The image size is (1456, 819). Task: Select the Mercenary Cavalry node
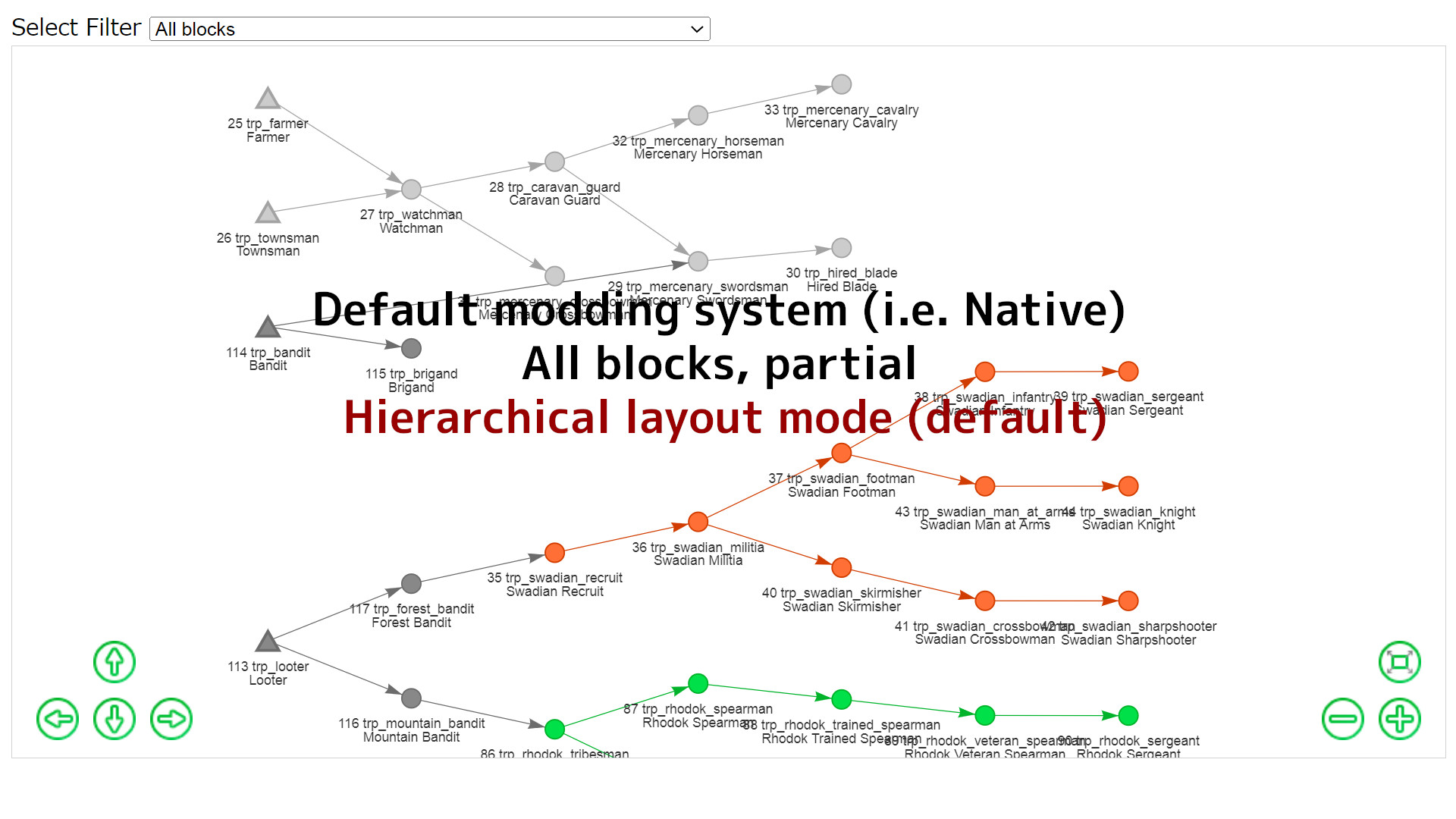(x=842, y=84)
